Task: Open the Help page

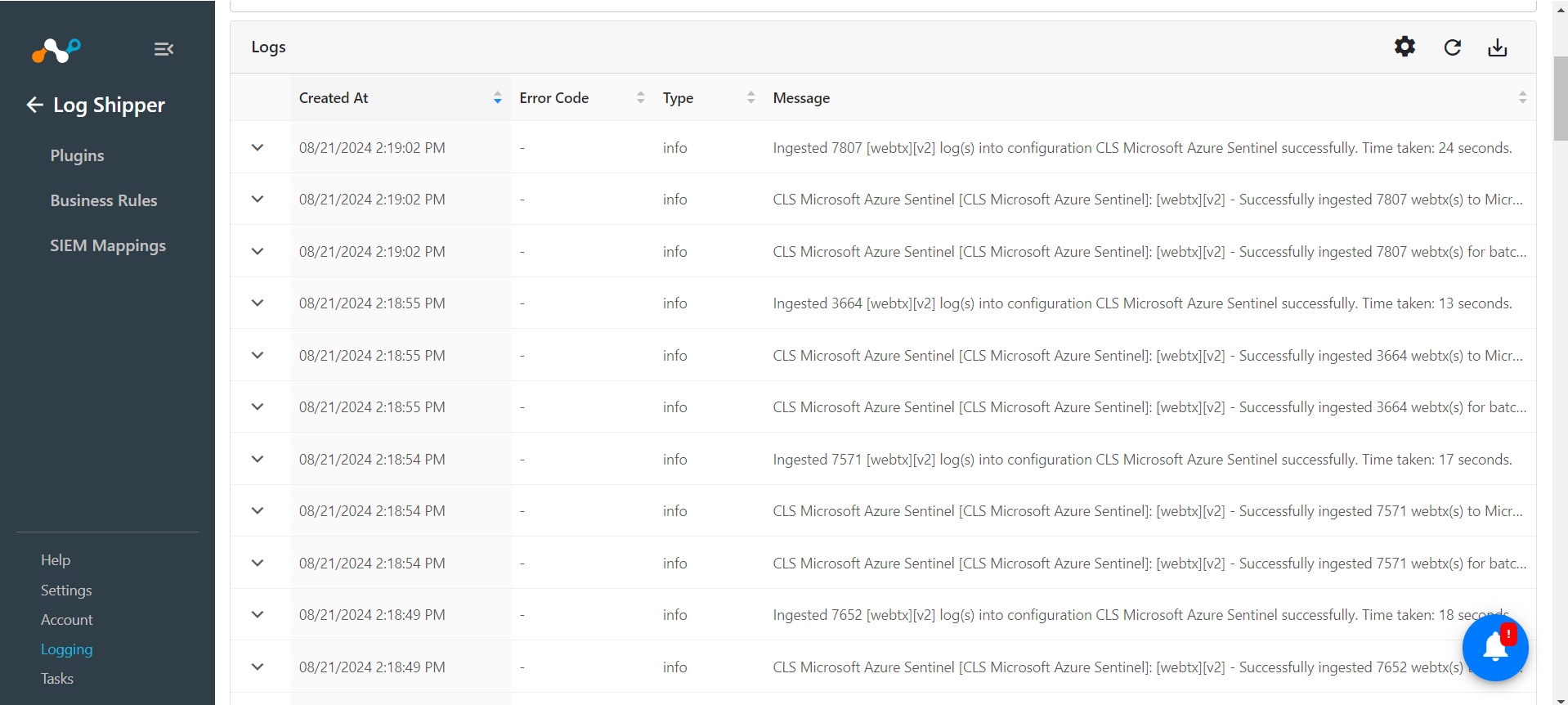Action: coord(56,560)
